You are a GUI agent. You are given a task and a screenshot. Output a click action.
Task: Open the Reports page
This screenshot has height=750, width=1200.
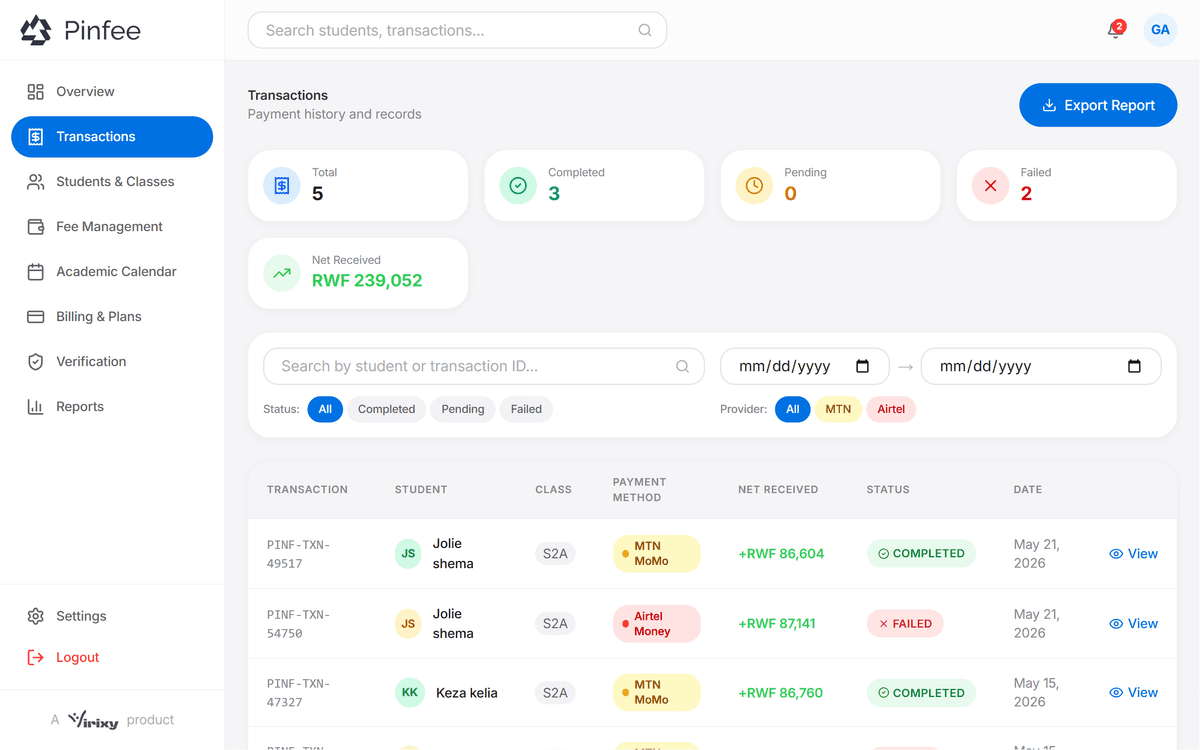pos(112,407)
